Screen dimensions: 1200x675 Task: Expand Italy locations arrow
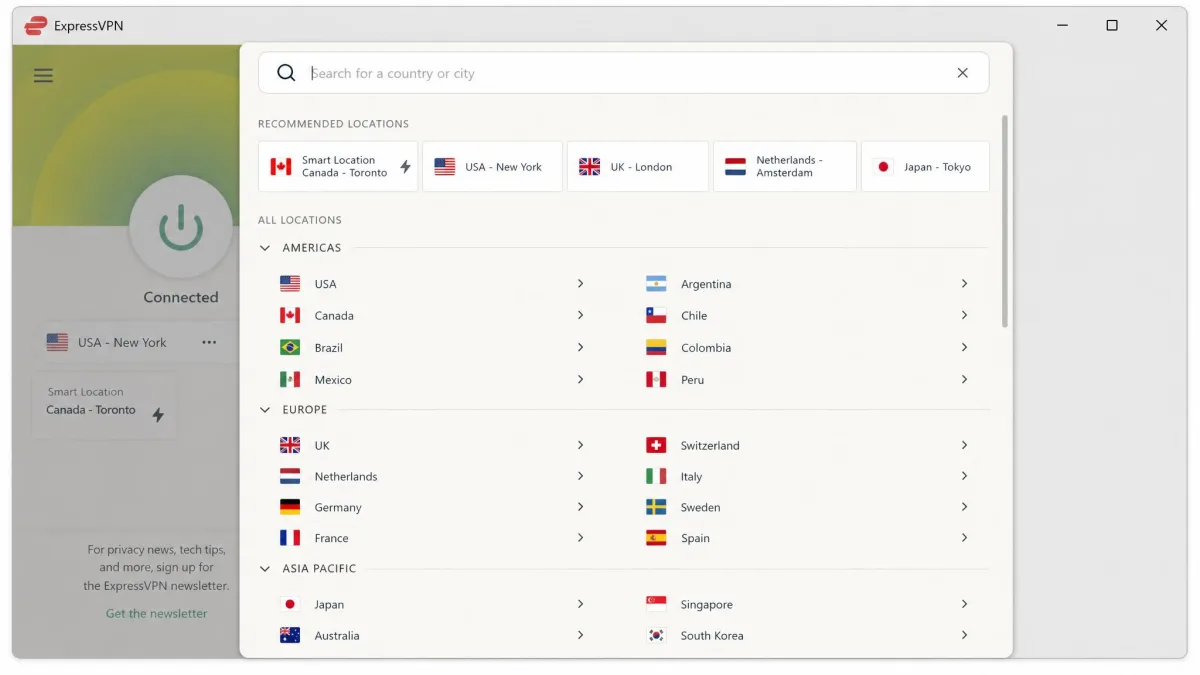coord(964,476)
